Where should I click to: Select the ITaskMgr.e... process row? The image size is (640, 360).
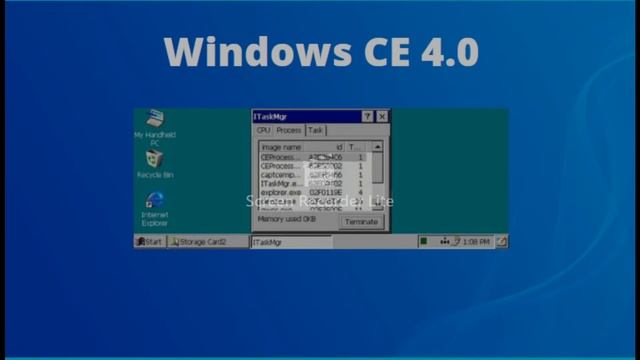(312, 184)
